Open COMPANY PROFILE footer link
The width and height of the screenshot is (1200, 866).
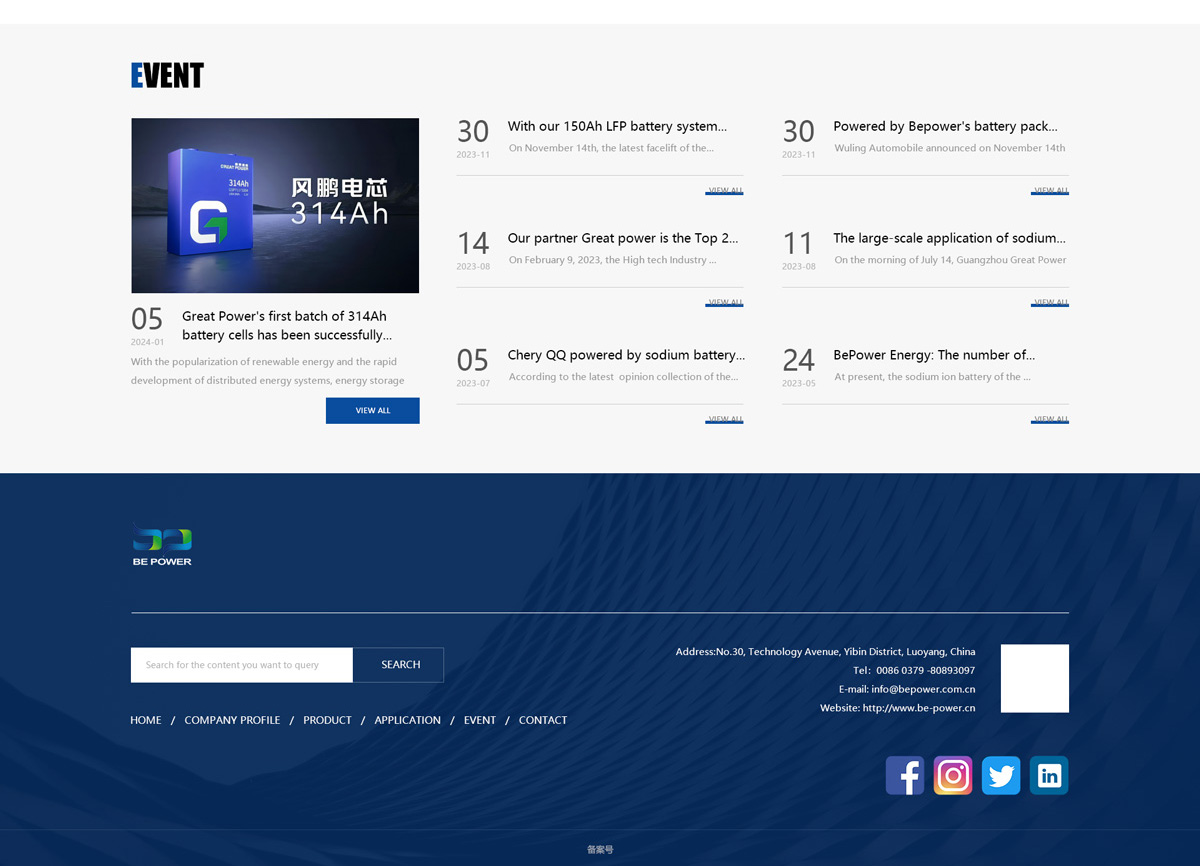(x=232, y=720)
